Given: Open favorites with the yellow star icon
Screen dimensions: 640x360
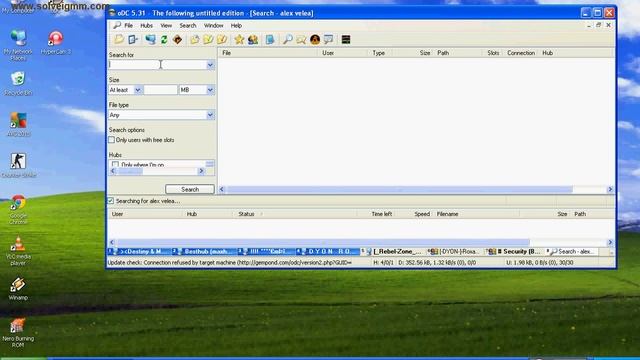Looking at the screenshot, I should pyautogui.click(x=239, y=40).
